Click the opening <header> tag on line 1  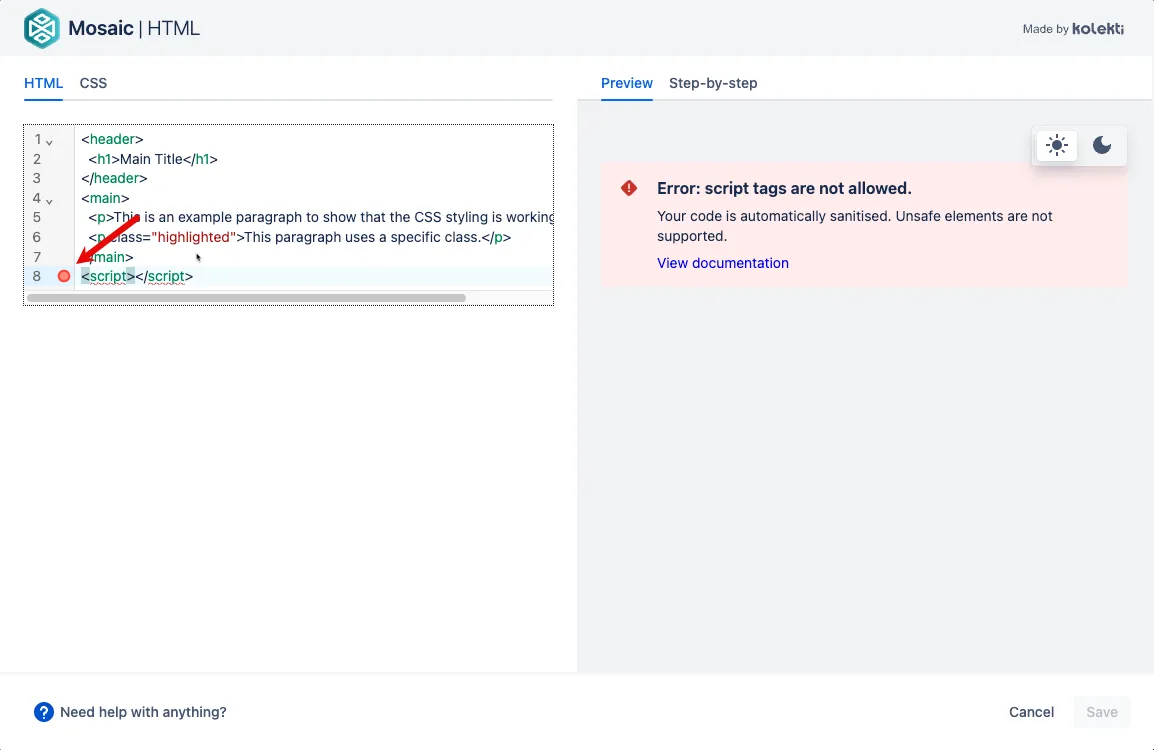click(x=112, y=139)
